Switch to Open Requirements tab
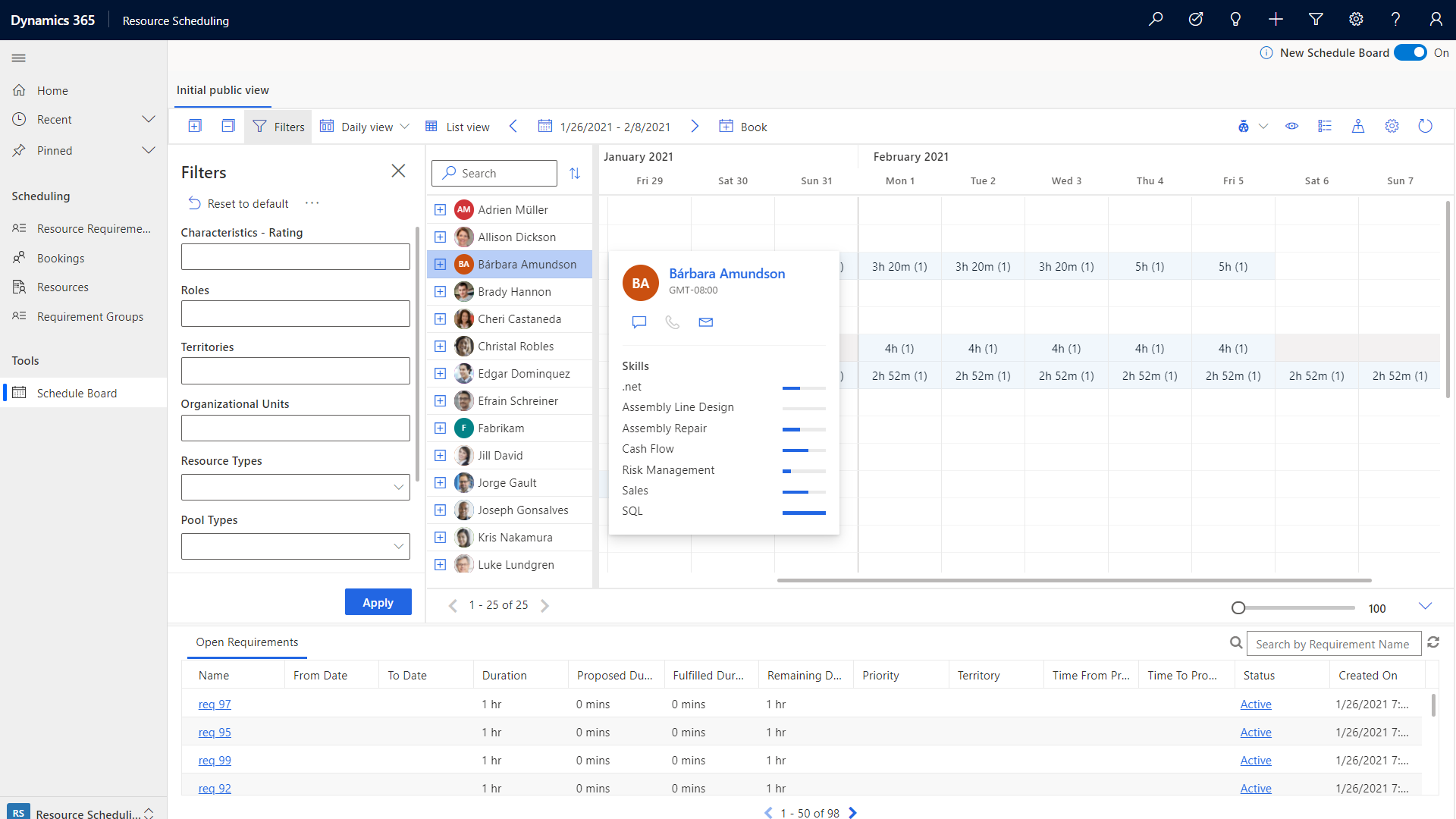This screenshot has height=819, width=1456. pos(247,642)
